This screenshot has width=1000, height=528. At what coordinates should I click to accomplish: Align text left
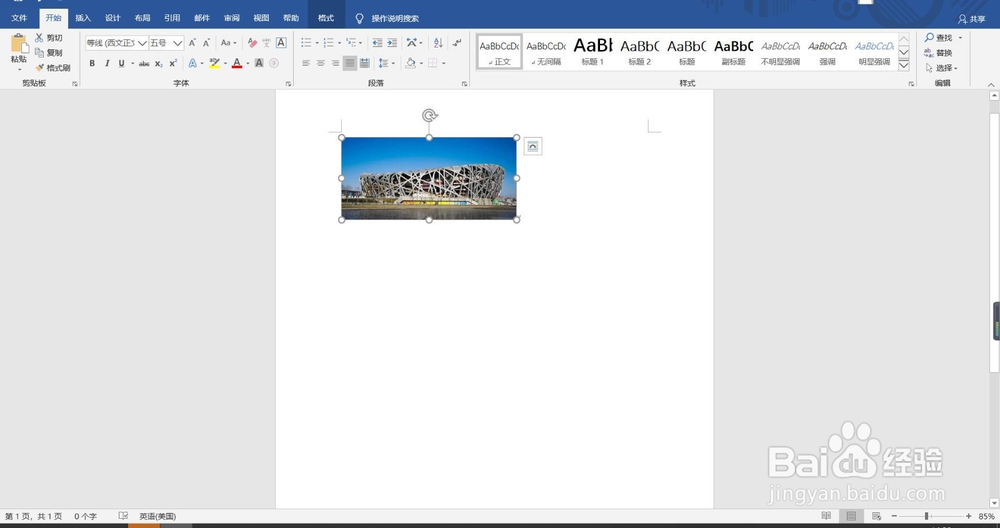(306, 63)
